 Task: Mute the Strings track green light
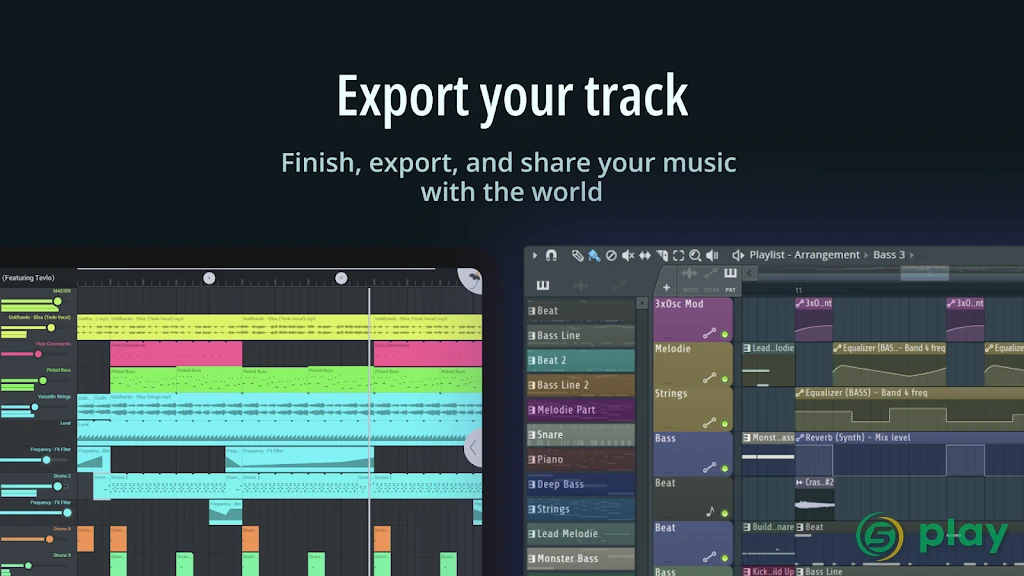tap(725, 424)
